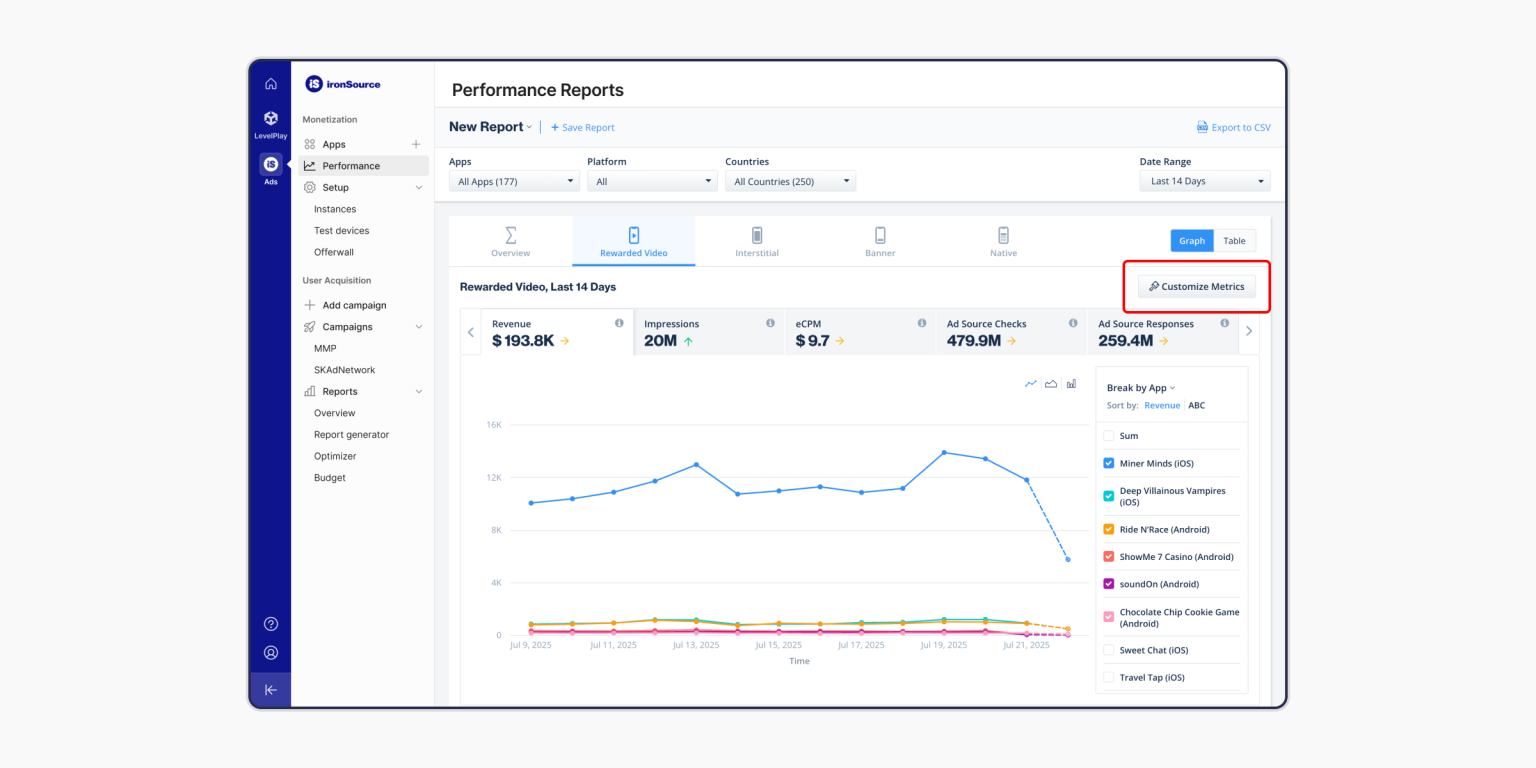Open the help icon at sidebar bottom
The image size is (1536, 768).
(270, 623)
